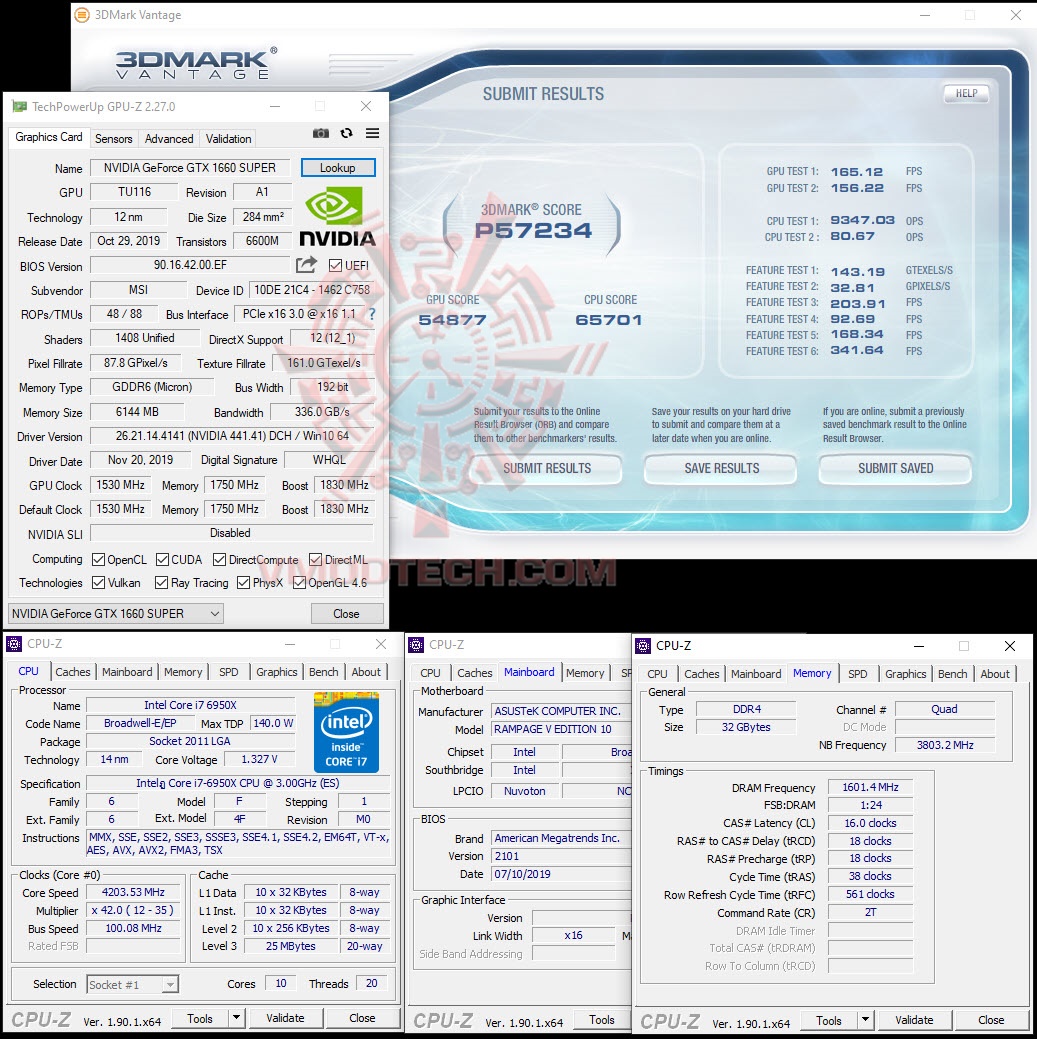Image resolution: width=1037 pixels, height=1039 pixels.
Task: Click the Memory Size value 6144 MB
Action: [x=137, y=411]
